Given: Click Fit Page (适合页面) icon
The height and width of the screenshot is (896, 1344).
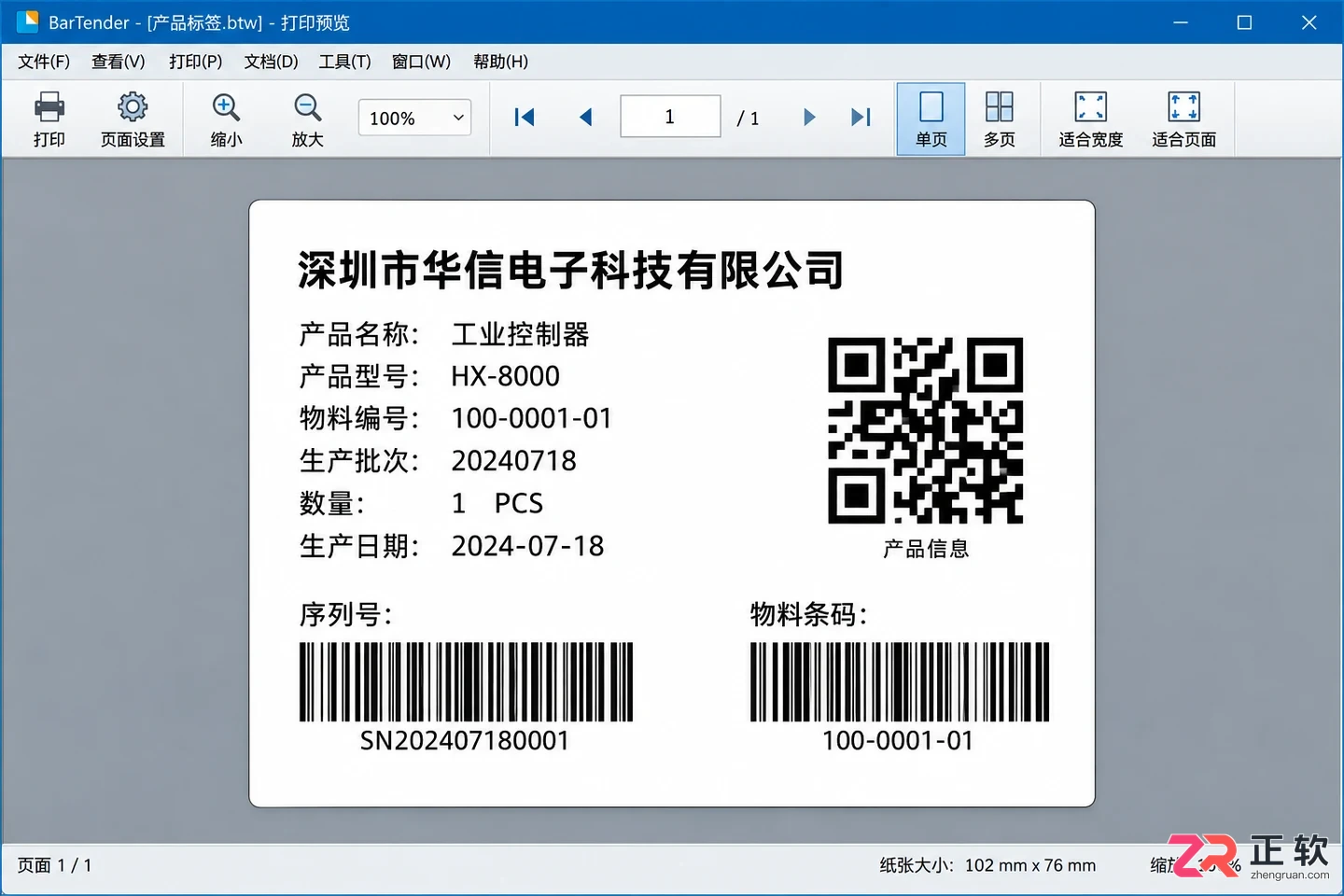Looking at the screenshot, I should 1183,106.
